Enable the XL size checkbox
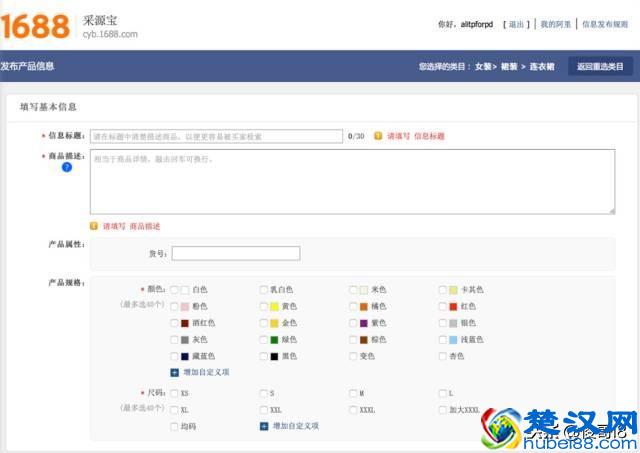 tap(174, 410)
